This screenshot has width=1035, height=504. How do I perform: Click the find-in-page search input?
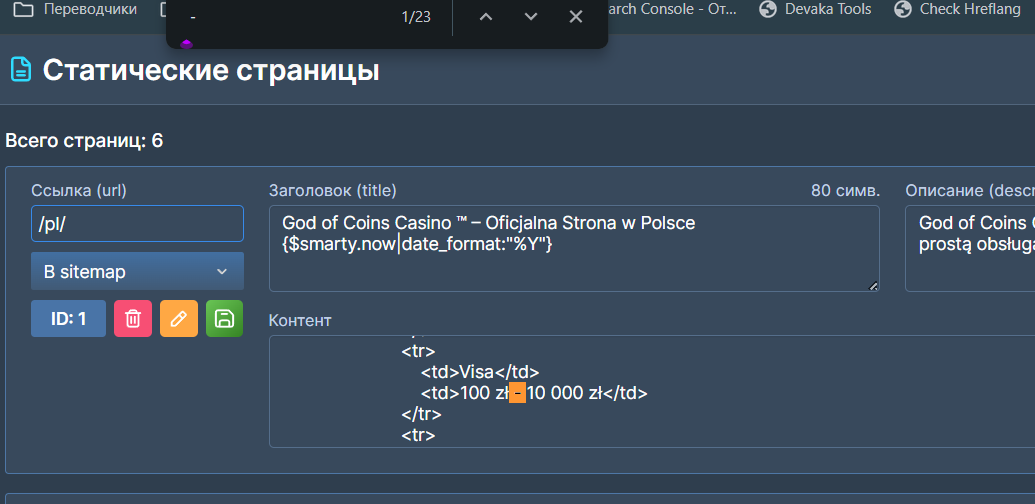tap(290, 17)
